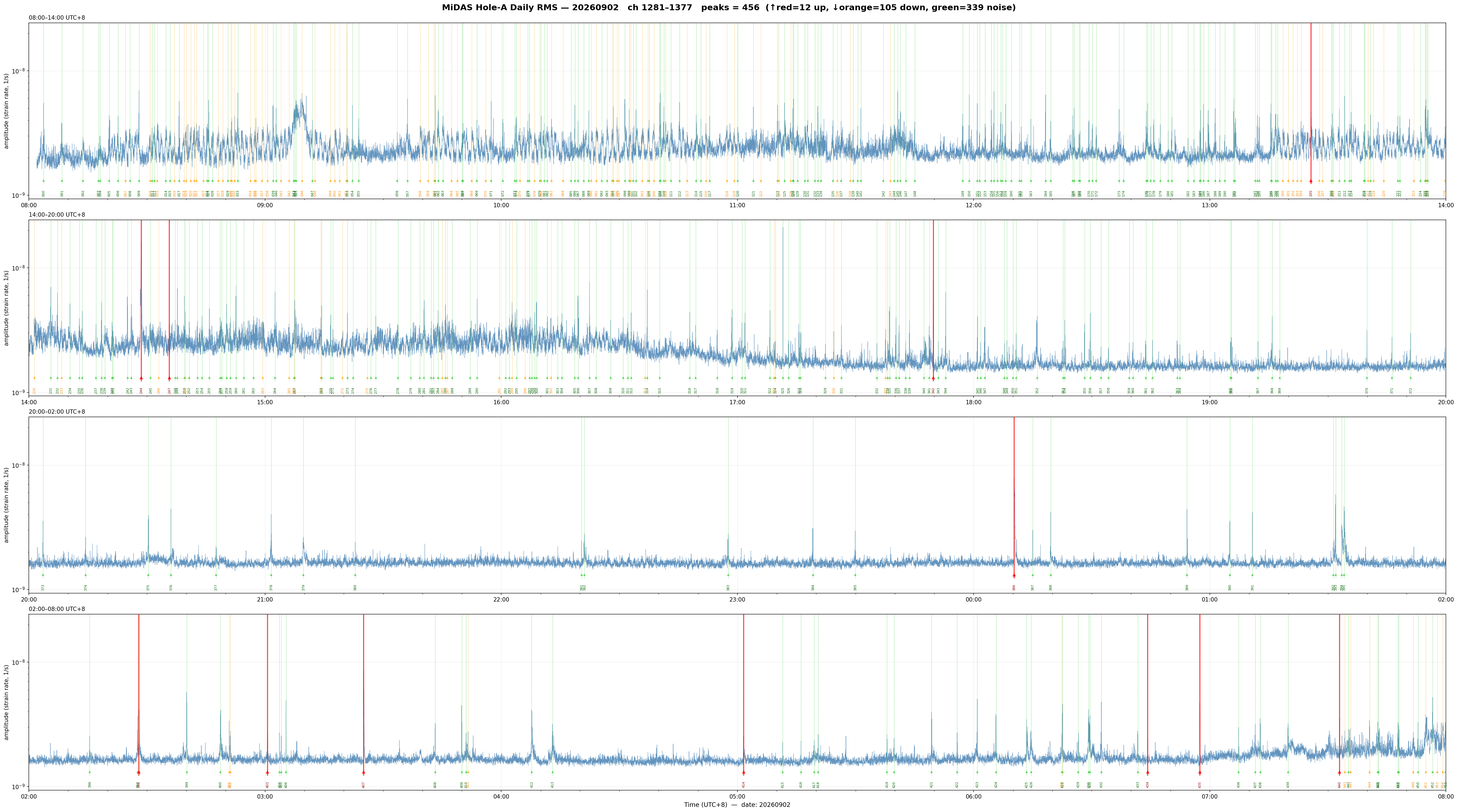The image size is (1458, 812).
Task: Click green noise peak label 380
Action: coord(356,587)
